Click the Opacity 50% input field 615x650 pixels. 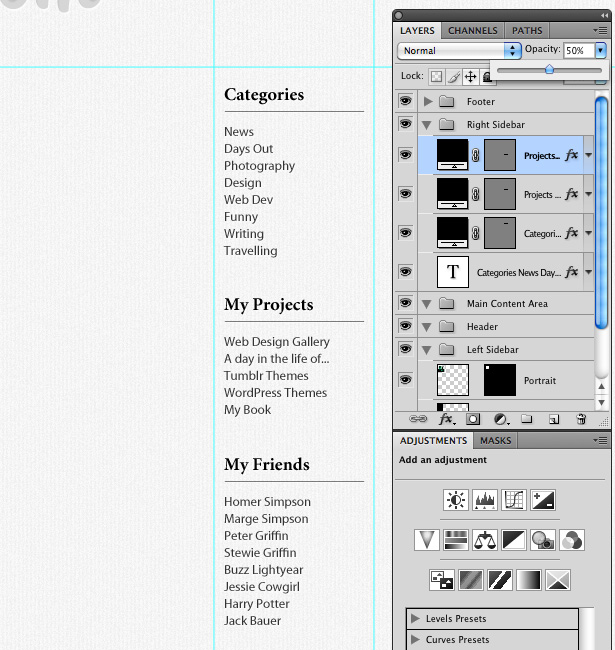579,51
